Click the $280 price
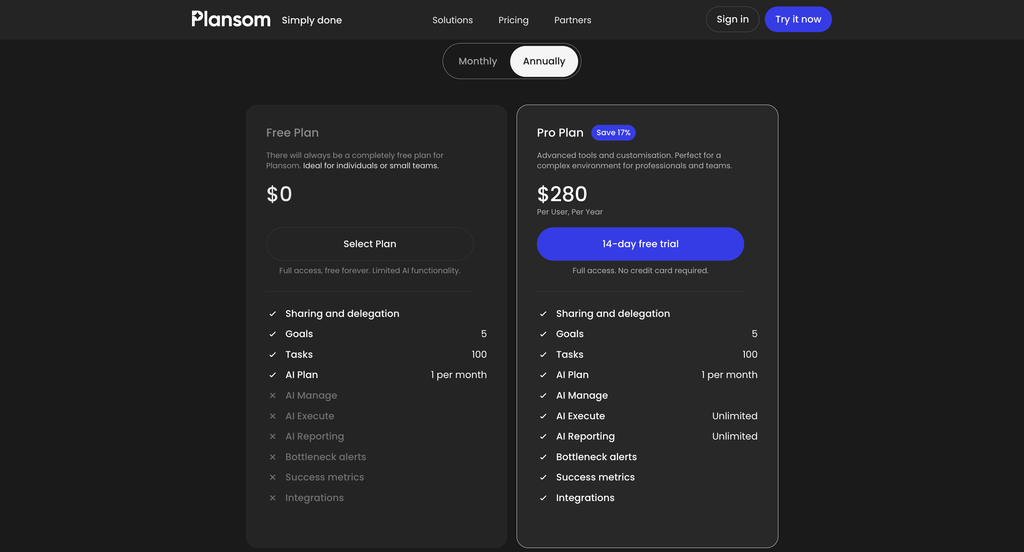 [562, 194]
